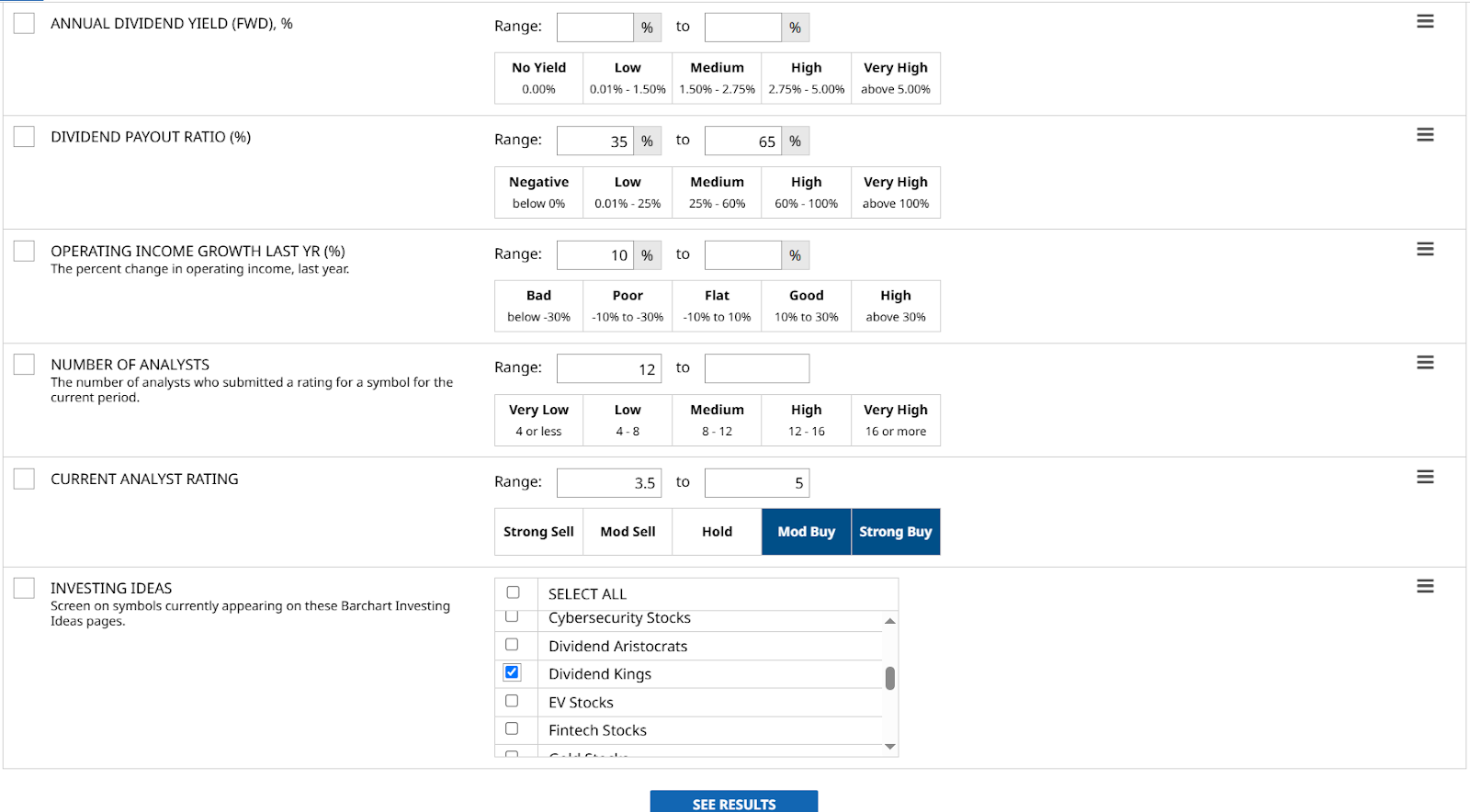Deselect the Strong Buy analyst rating
This screenshot has height=812, width=1470.
[x=895, y=532]
